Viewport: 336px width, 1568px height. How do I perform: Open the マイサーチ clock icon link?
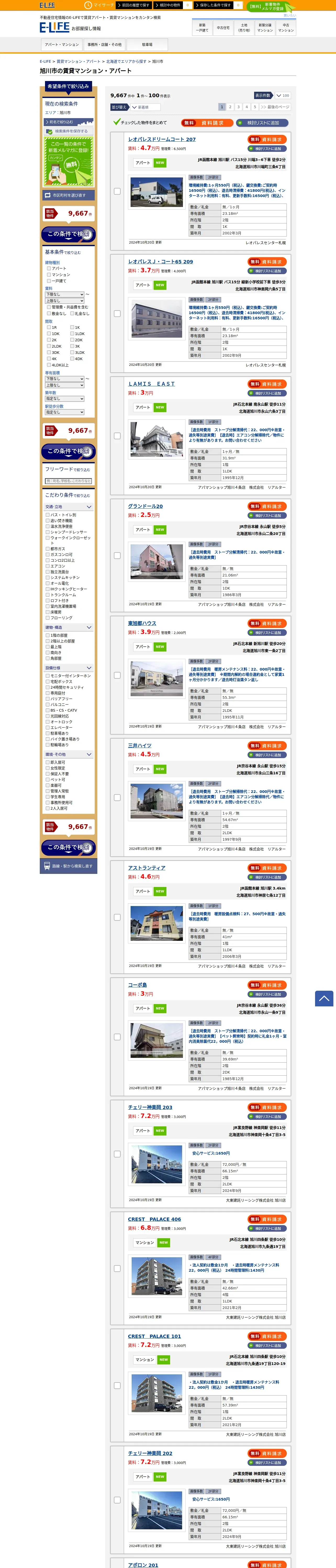point(99,5)
